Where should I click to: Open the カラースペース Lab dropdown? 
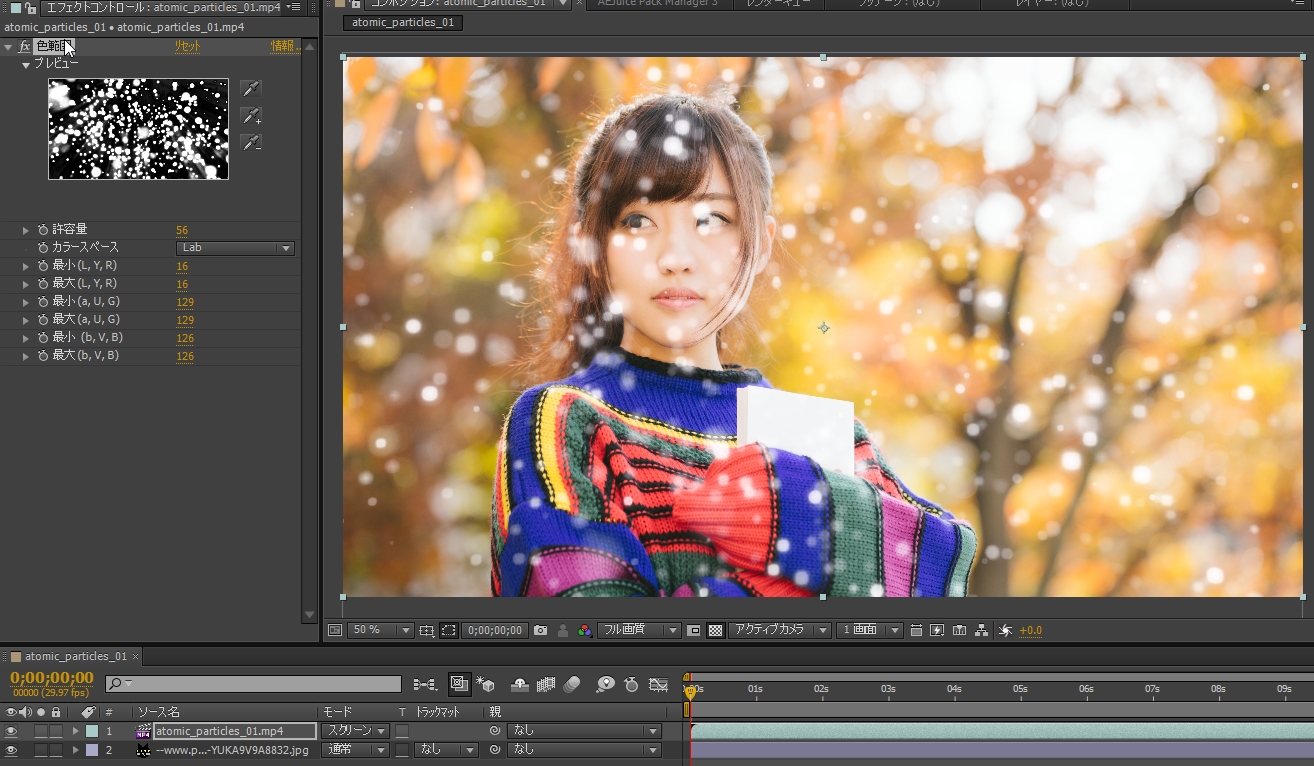[x=235, y=248]
